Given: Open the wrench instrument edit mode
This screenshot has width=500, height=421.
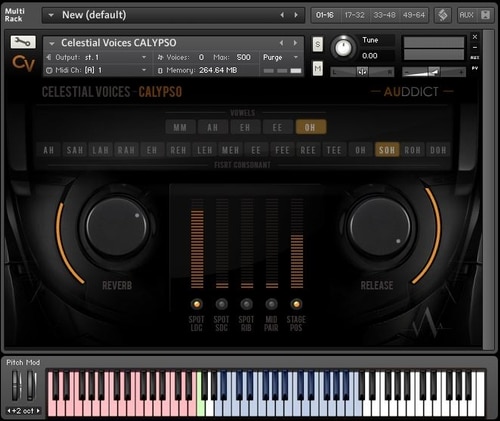Looking at the screenshot, I should pos(23,42).
